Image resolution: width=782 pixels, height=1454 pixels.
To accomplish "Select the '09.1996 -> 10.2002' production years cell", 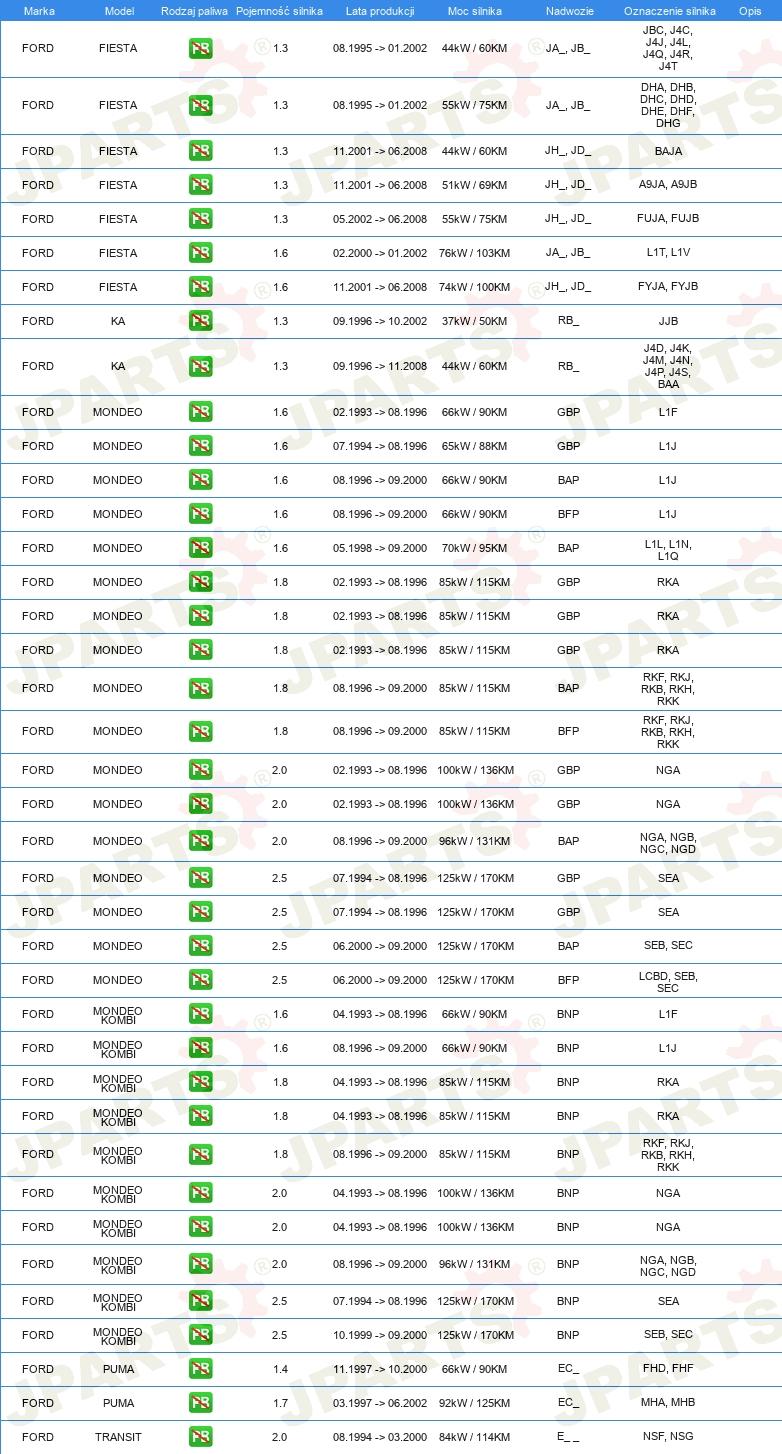I will 380,321.
